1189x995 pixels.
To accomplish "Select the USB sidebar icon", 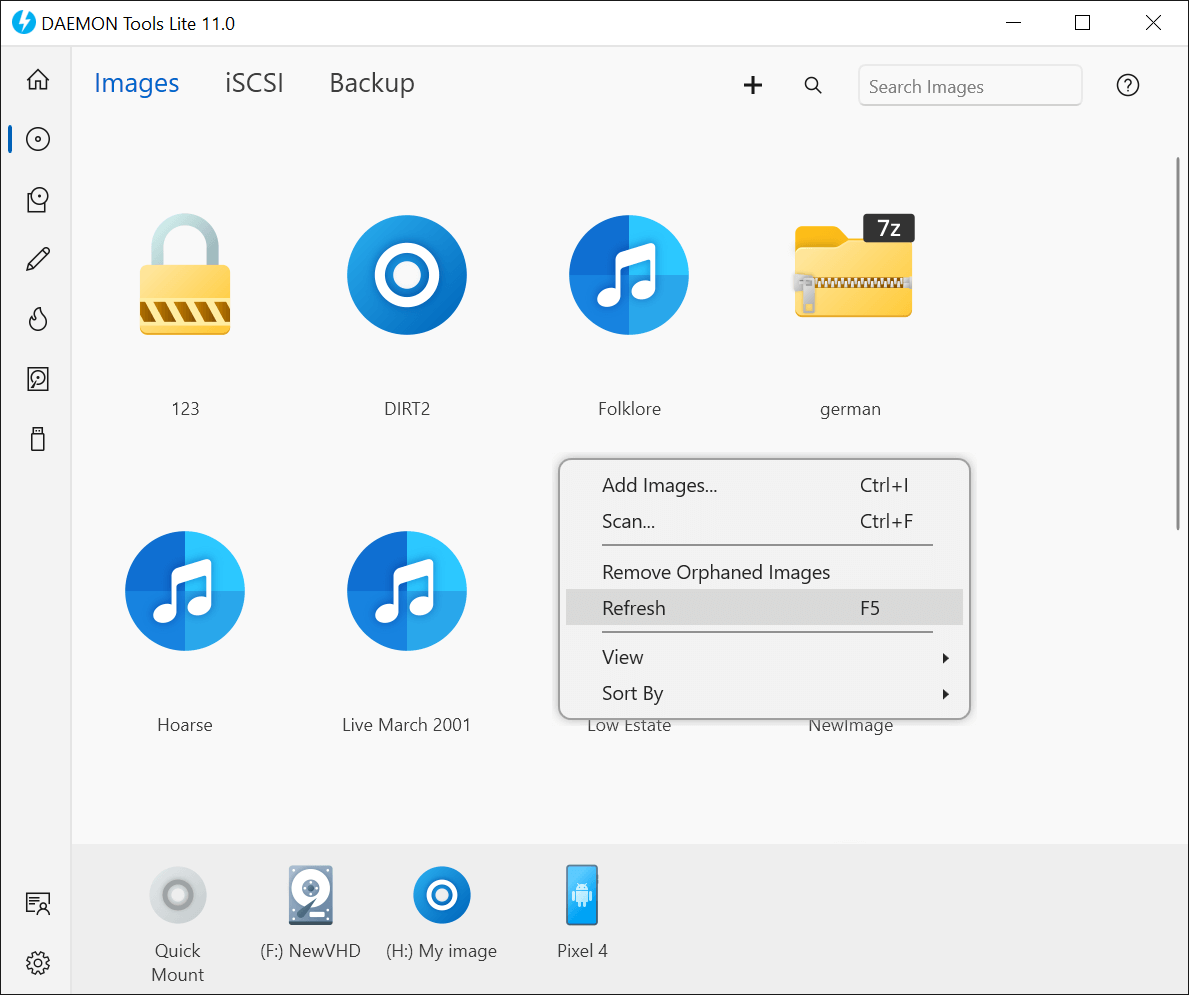I will (x=37, y=439).
